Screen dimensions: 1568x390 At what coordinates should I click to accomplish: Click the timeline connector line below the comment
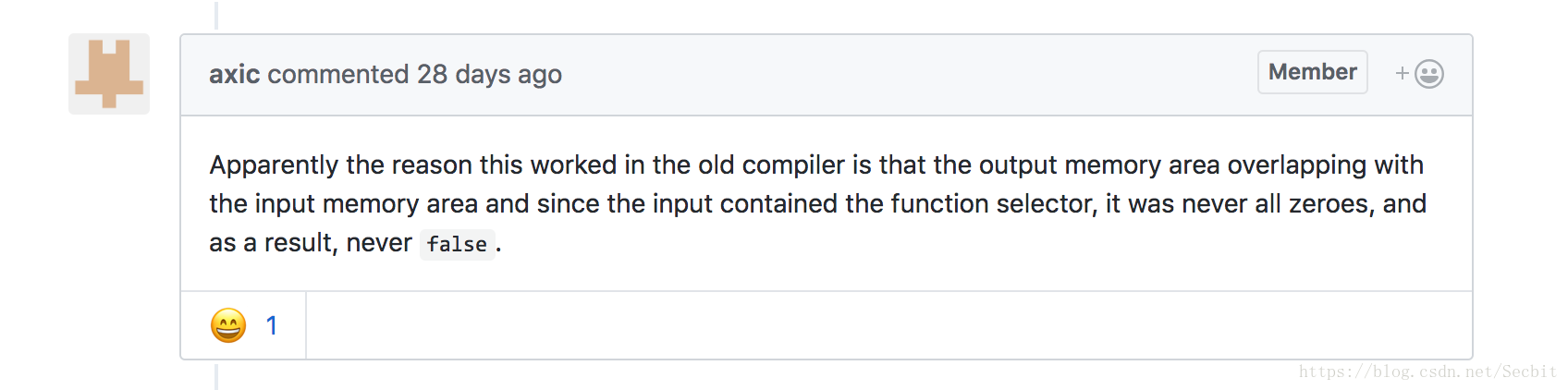(x=216, y=377)
